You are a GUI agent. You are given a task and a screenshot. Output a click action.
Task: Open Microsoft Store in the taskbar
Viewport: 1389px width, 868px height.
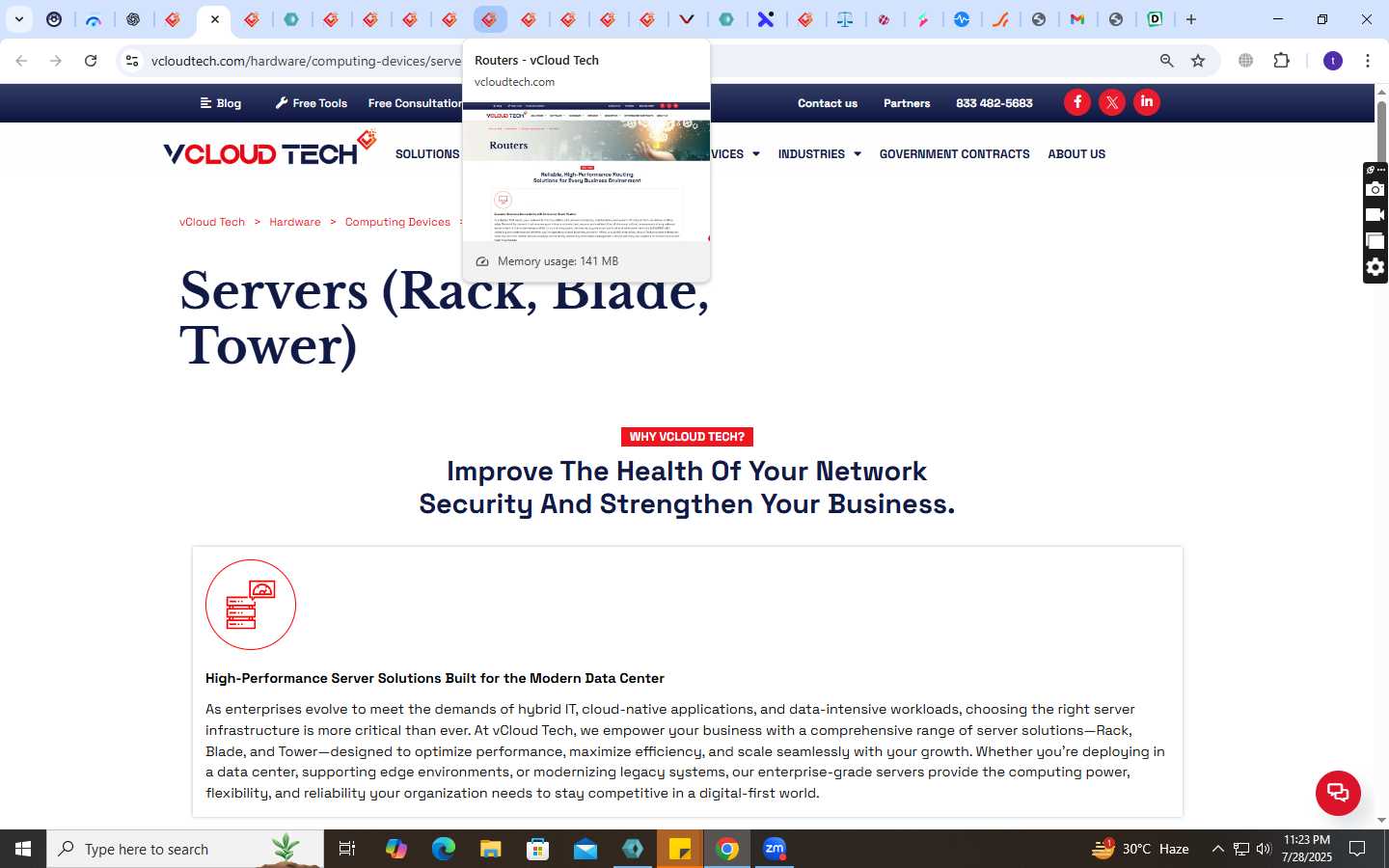point(538,849)
